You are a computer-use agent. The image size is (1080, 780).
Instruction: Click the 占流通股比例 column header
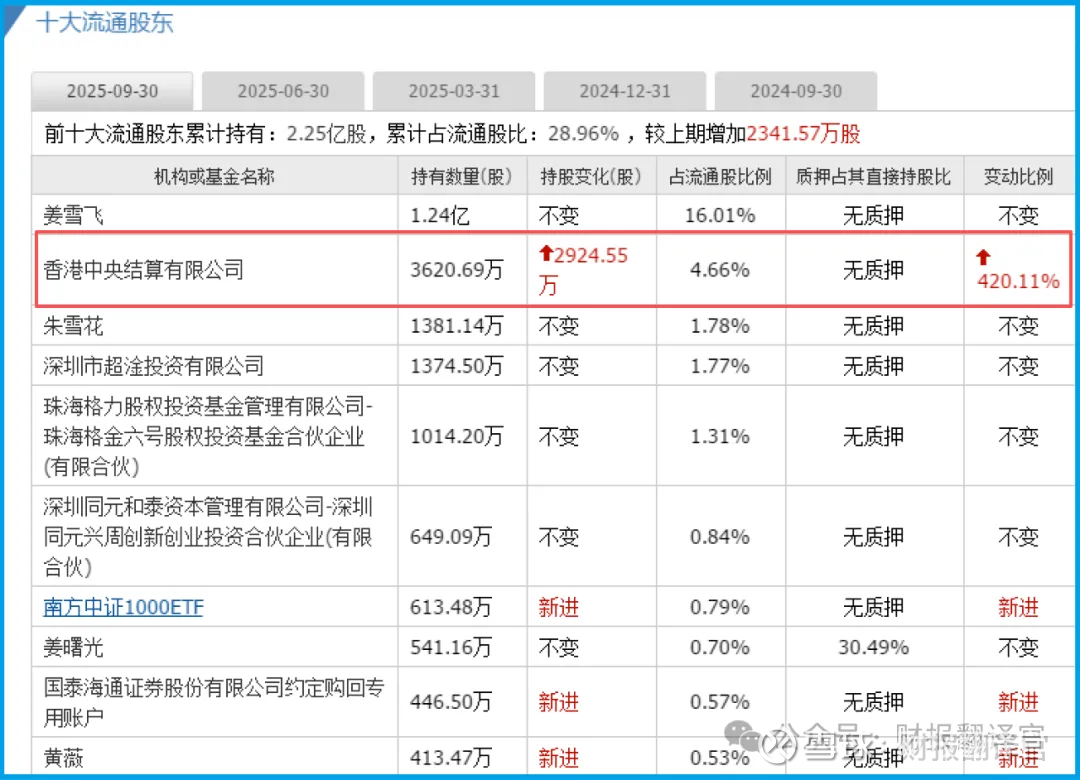coord(720,176)
